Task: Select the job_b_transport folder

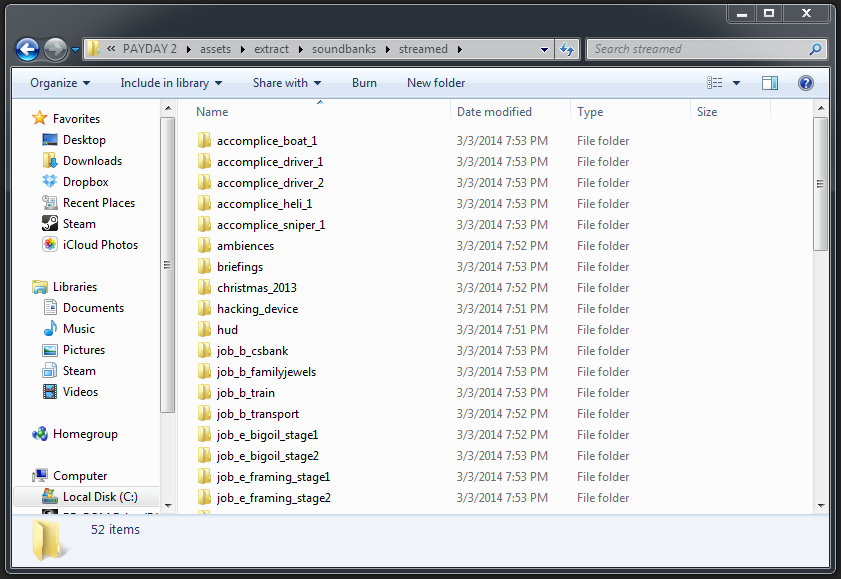Action: (x=258, y=413)
